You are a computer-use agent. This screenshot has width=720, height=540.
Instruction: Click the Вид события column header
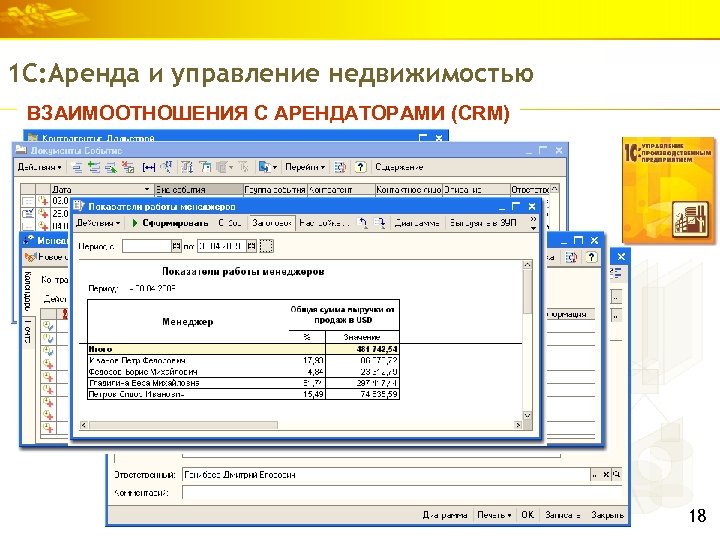[198, 190]
